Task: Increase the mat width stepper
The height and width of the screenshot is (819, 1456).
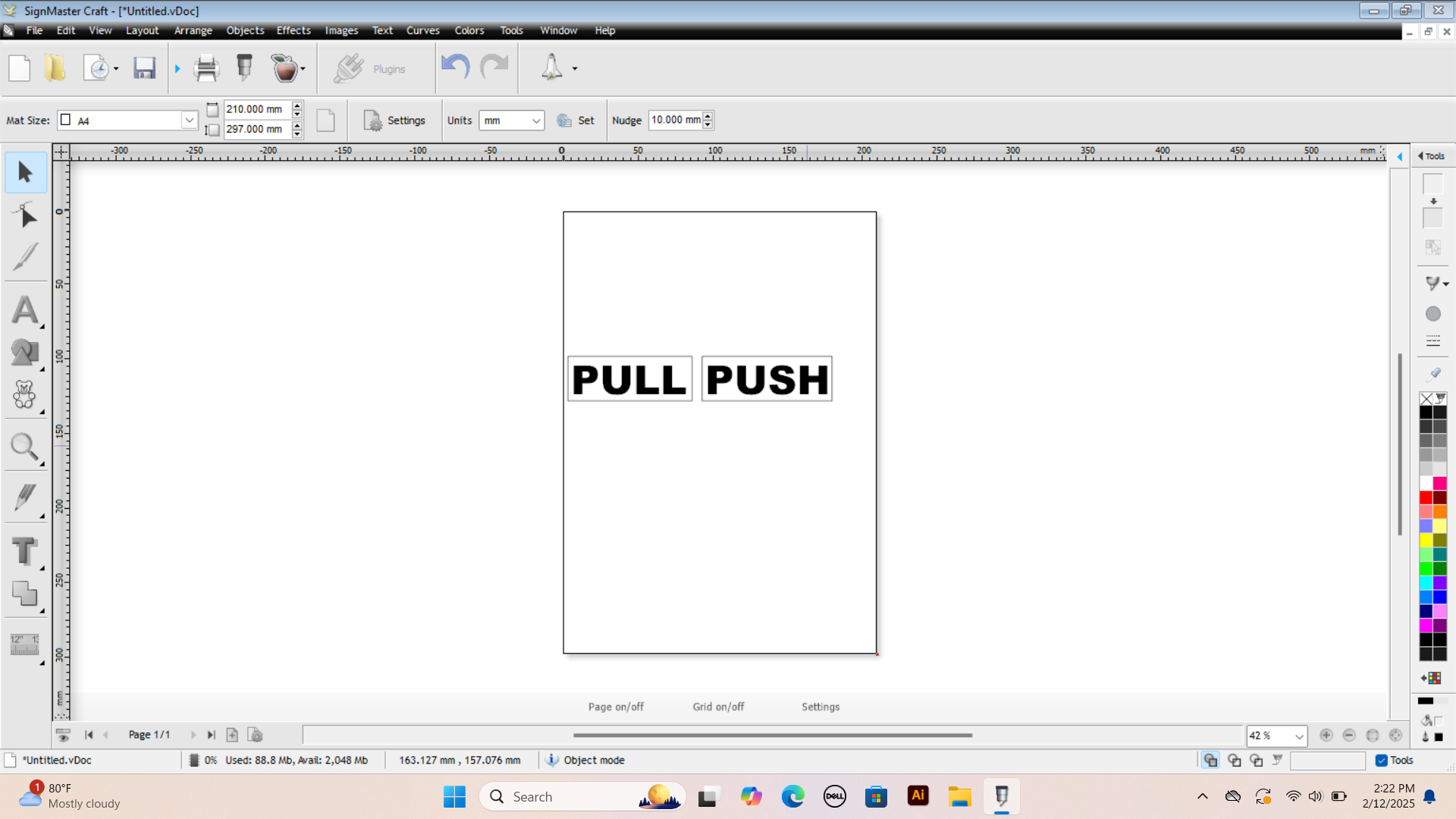Action: click(297, 105)
